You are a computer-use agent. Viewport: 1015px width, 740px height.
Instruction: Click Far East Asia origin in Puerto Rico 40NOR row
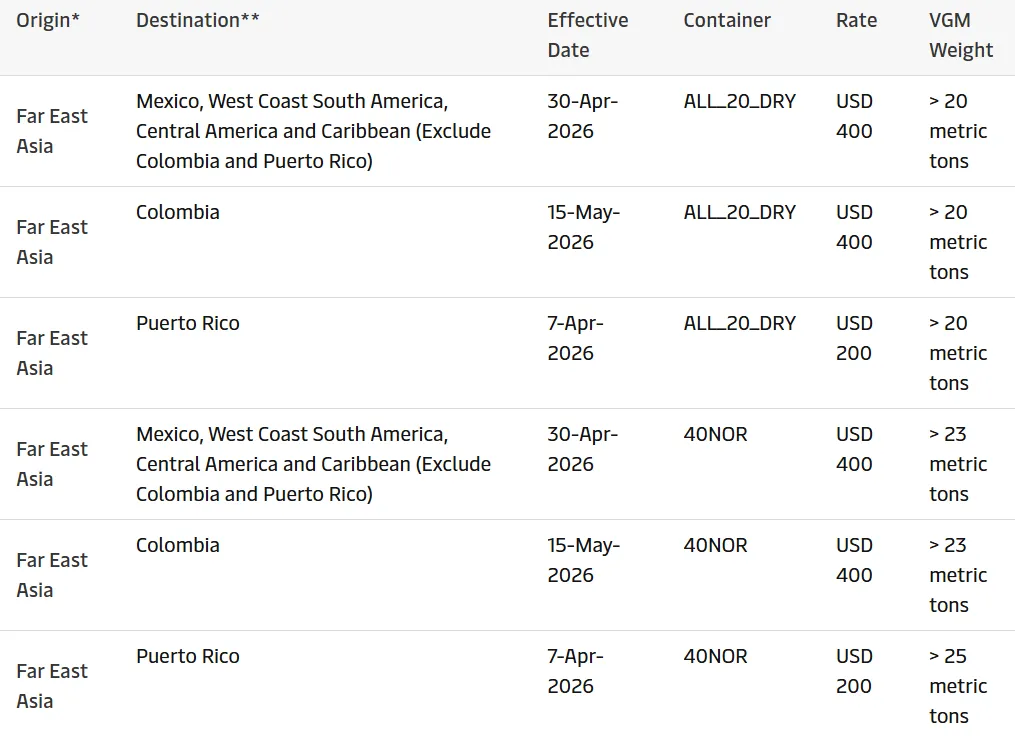[x=52, y=686]
